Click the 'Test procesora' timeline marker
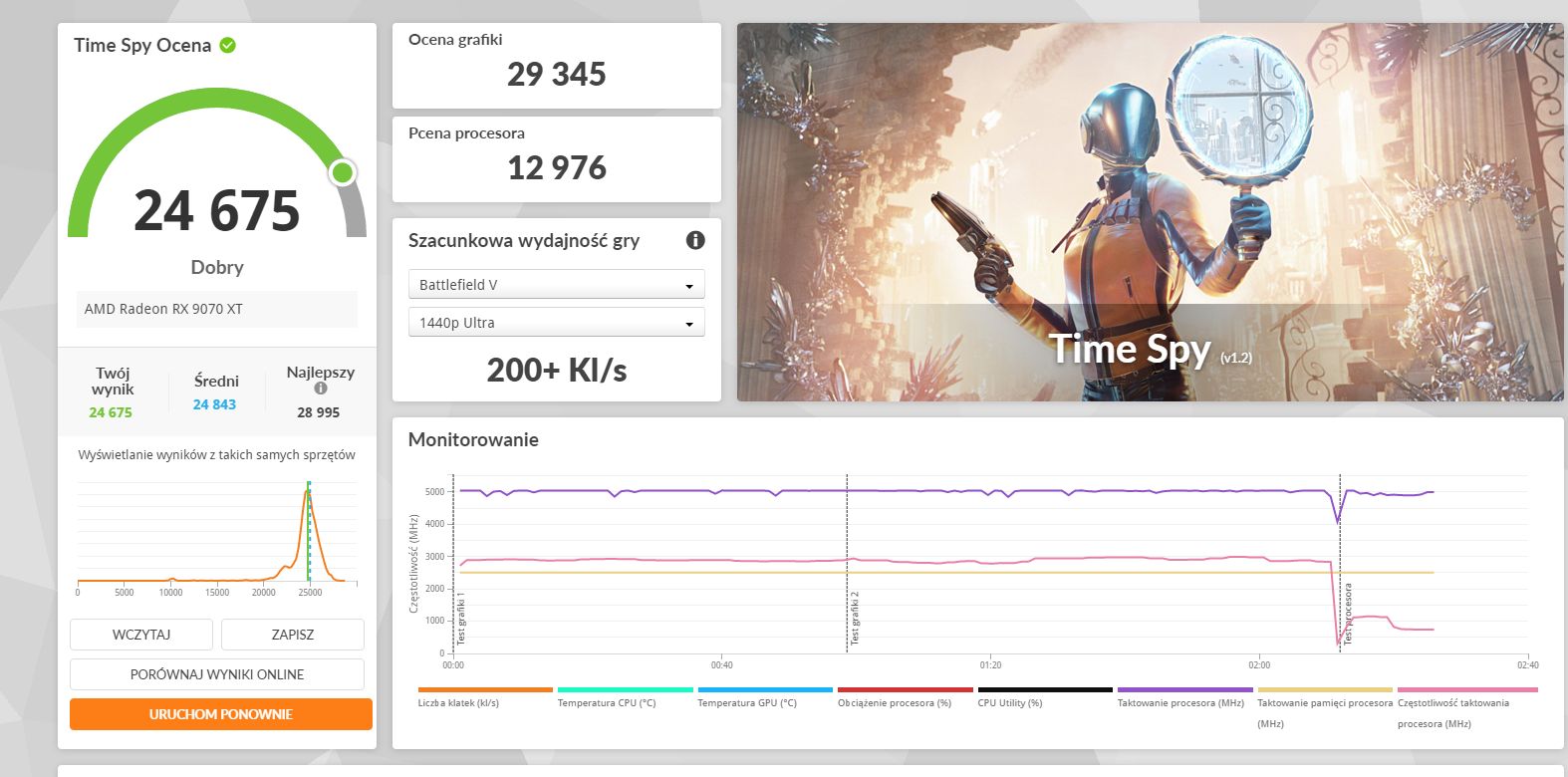Image resolution: width=1568 pixels, height=777 pixels. point(1348,614)
